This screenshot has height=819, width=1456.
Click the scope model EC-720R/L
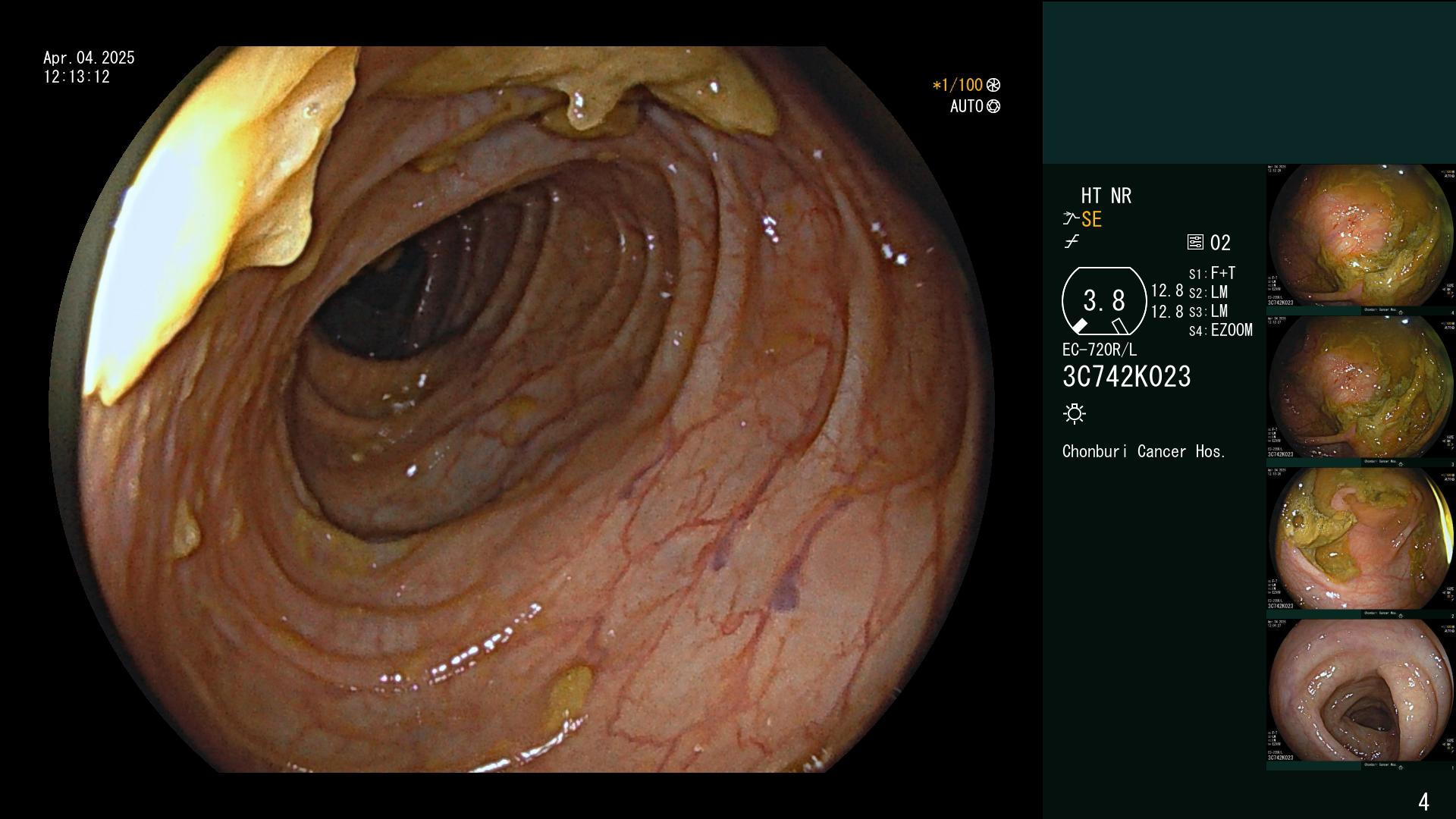[1100, 350]
